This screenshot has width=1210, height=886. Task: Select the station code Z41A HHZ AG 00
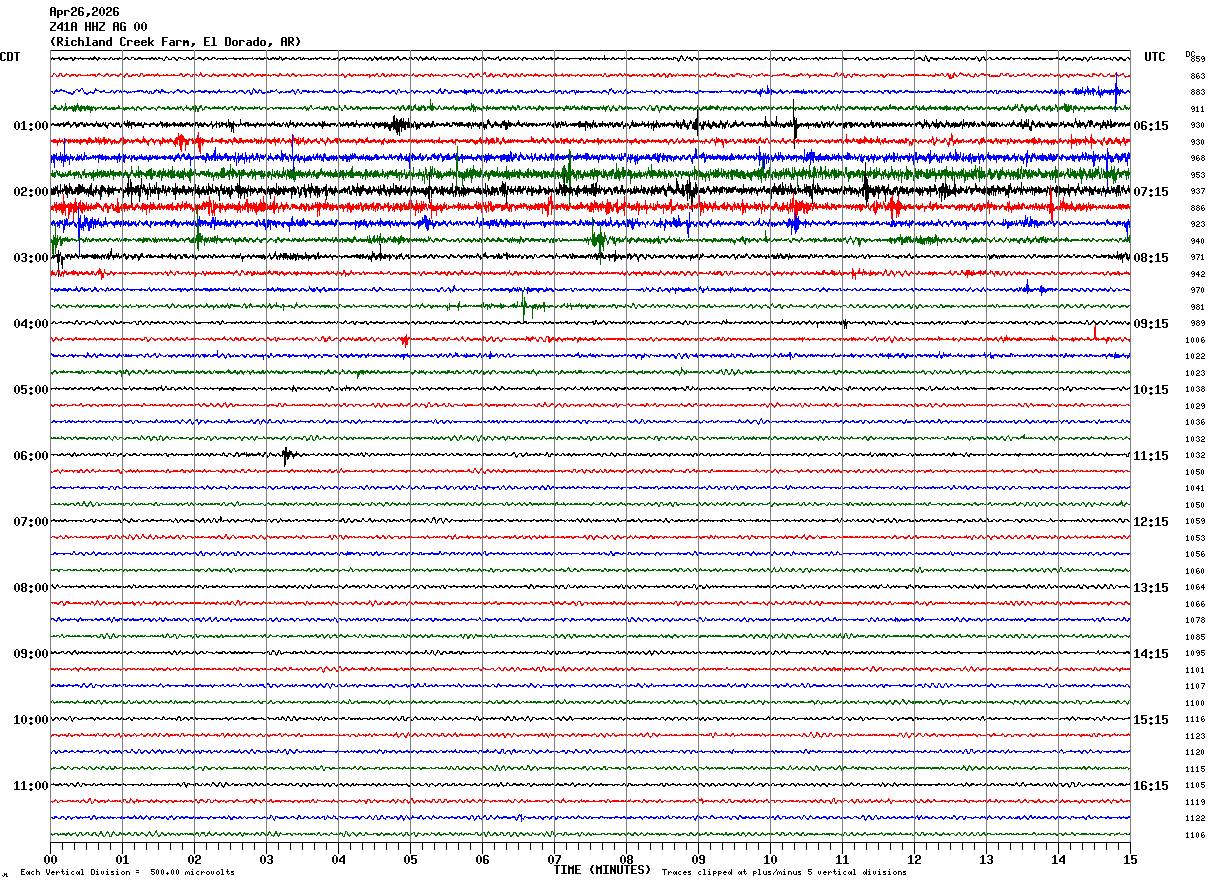[98, 27]
